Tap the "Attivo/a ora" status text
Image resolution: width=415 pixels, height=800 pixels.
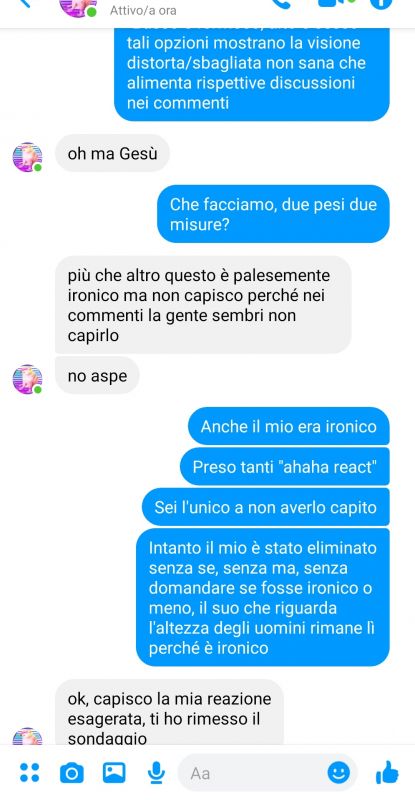(x=143, y=10)
